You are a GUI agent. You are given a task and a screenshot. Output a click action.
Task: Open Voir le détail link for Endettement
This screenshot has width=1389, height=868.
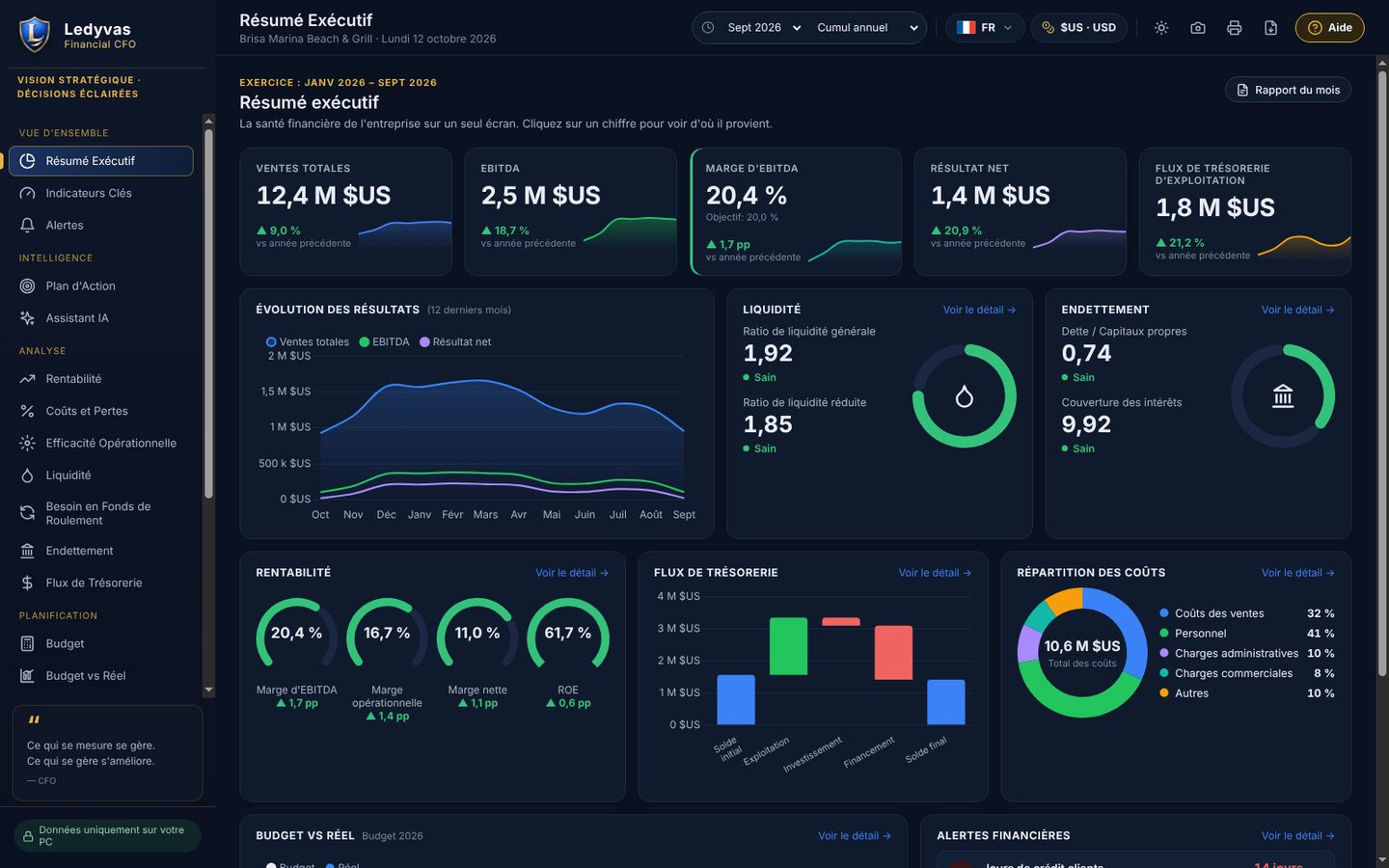click(x=1297, y=310)
